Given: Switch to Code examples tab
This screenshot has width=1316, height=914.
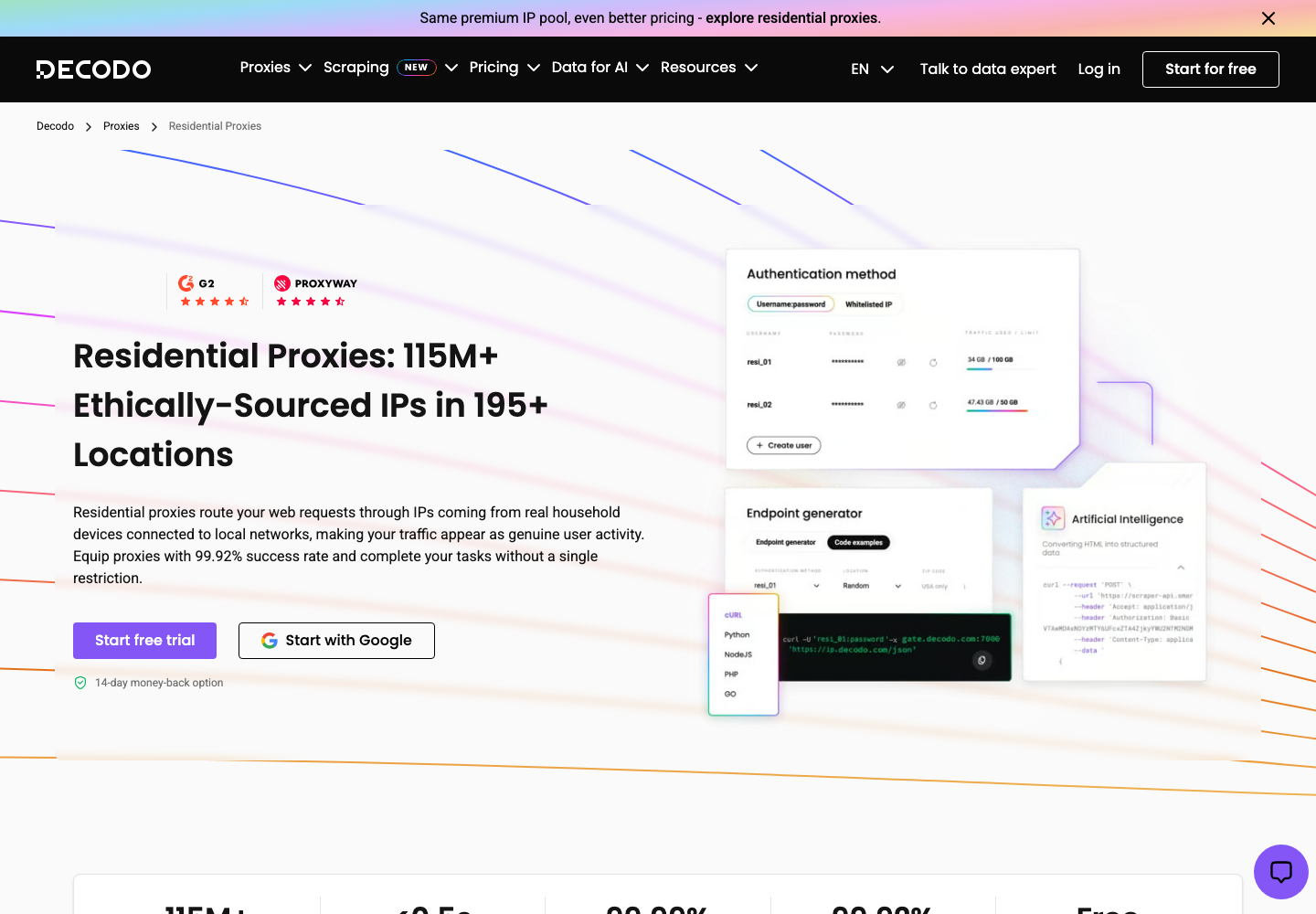Looking at the screenshot, I should tap(858, 542).
